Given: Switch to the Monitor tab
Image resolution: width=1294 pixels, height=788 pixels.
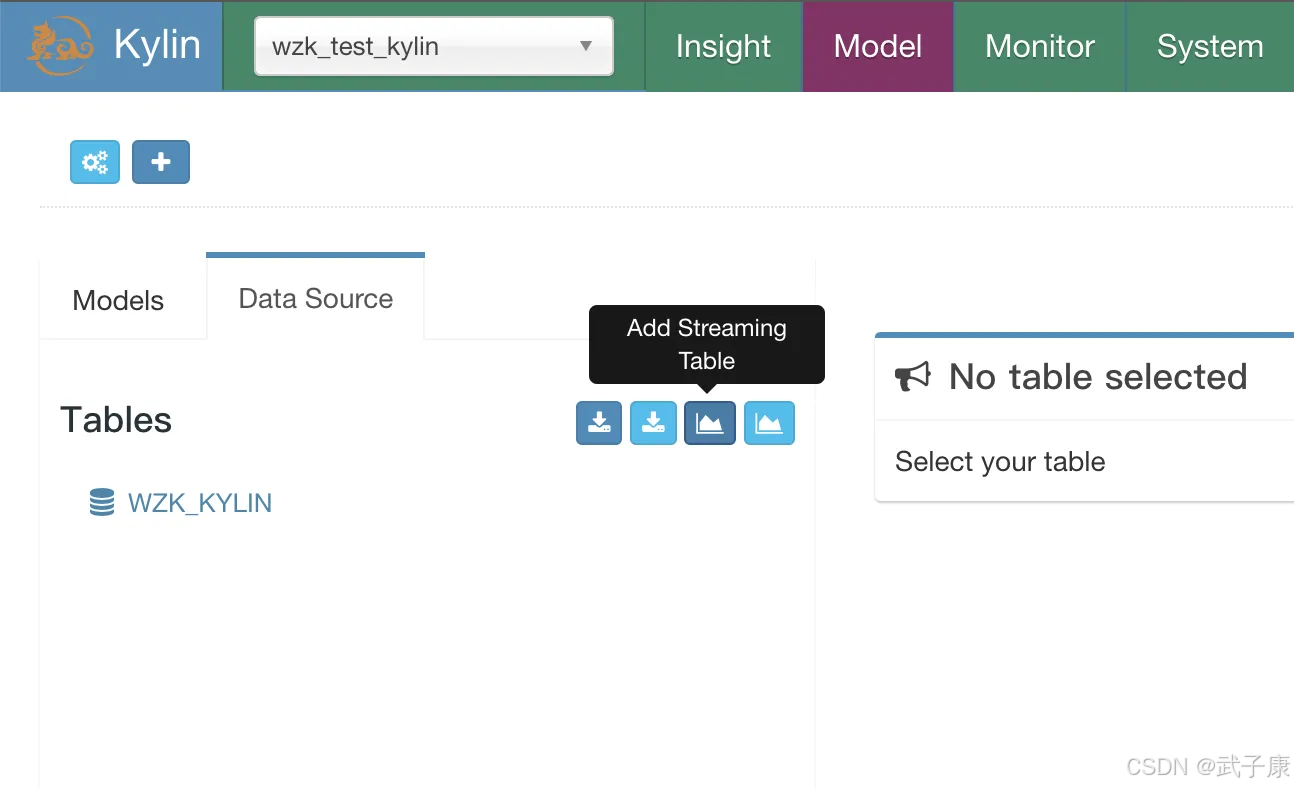Looking at the screenshot, I should coord(1039,46).
